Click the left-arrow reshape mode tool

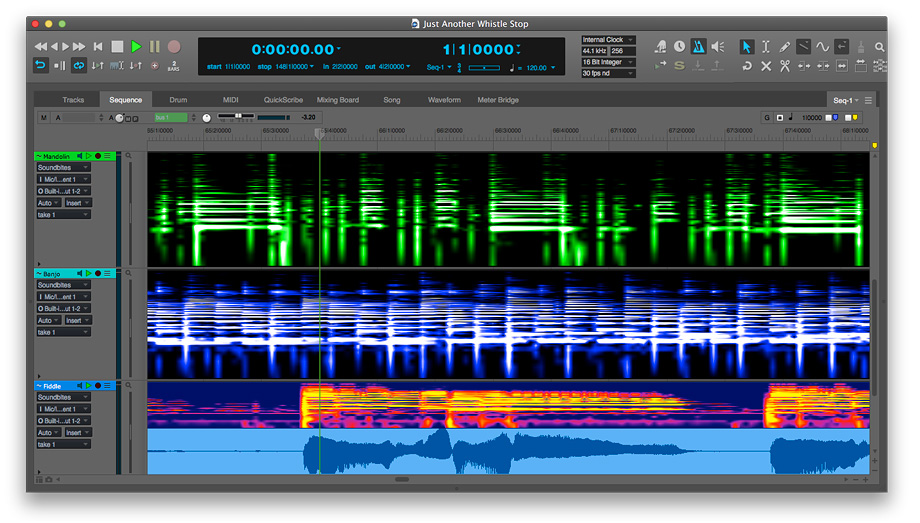pos(841,46)
